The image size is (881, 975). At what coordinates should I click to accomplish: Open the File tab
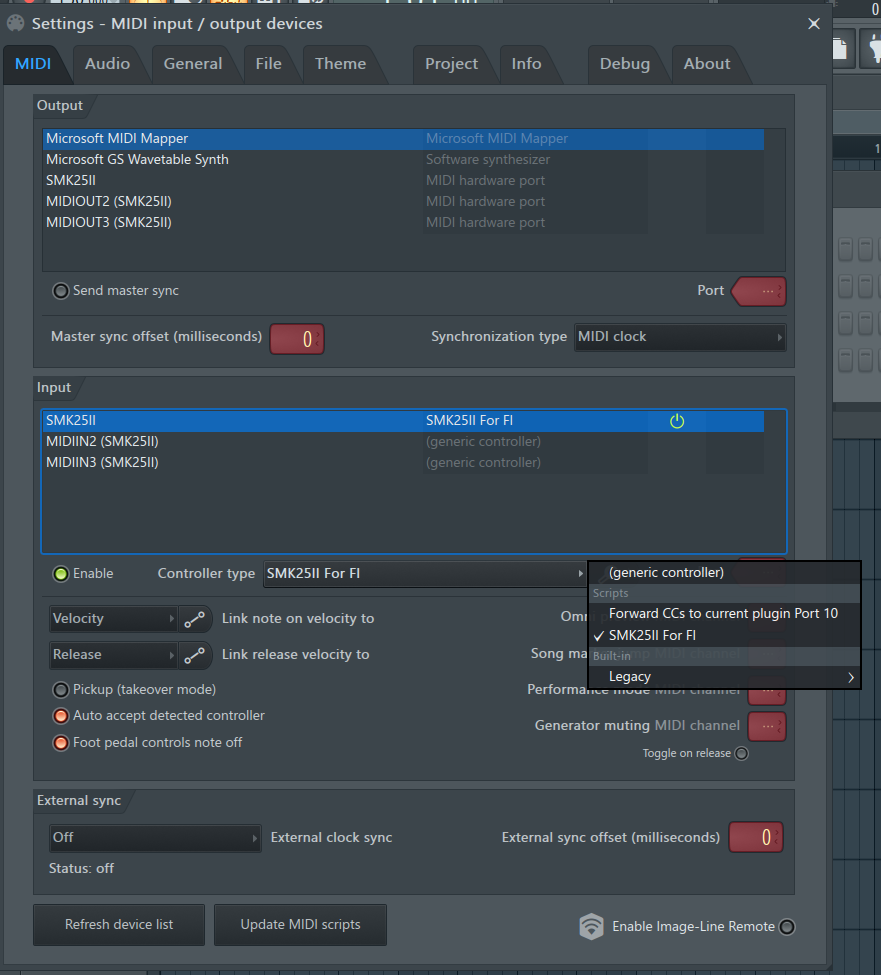point(269,63)
